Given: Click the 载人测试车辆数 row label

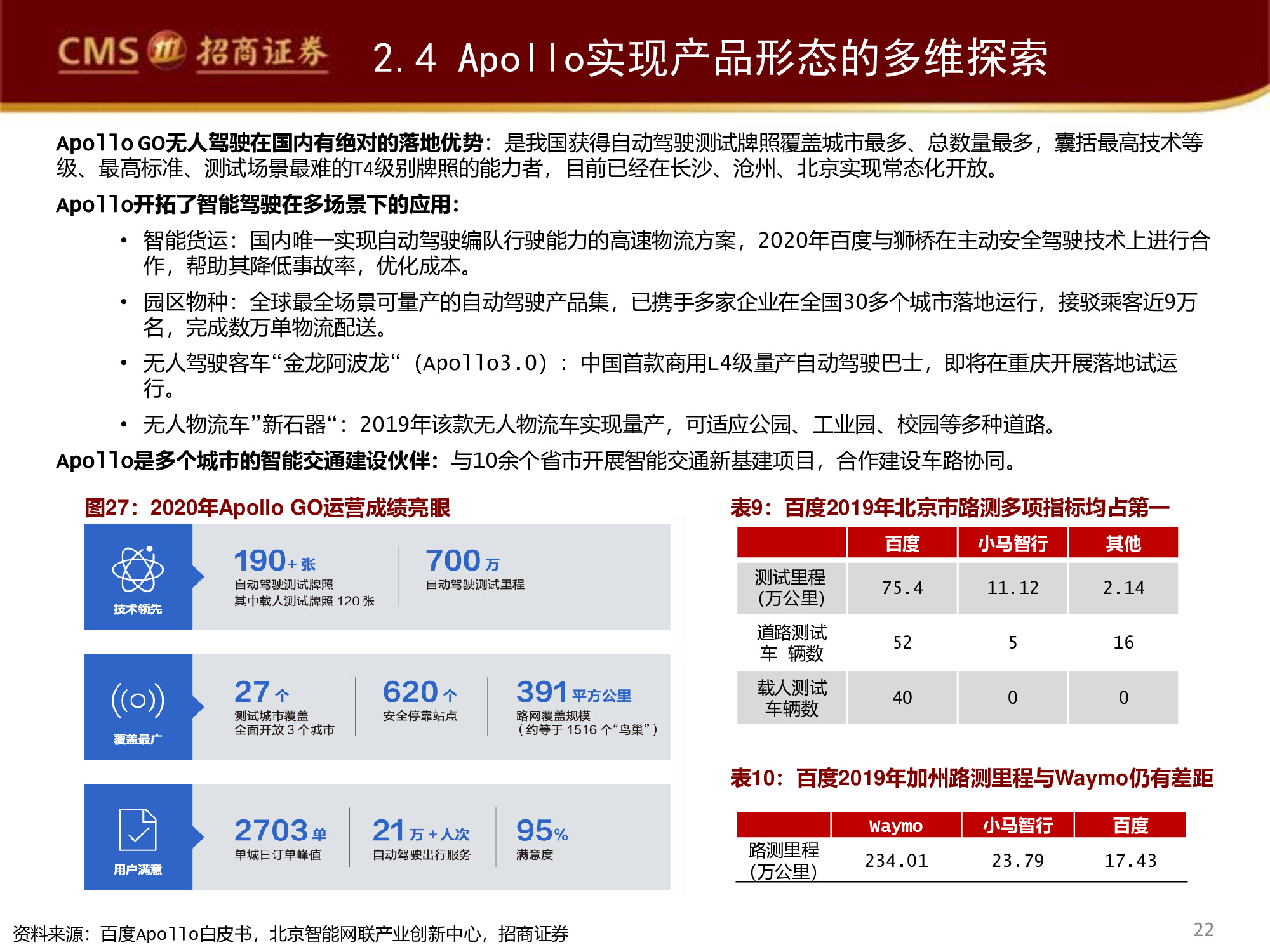Looking at the screenshot, I should 791,697.
